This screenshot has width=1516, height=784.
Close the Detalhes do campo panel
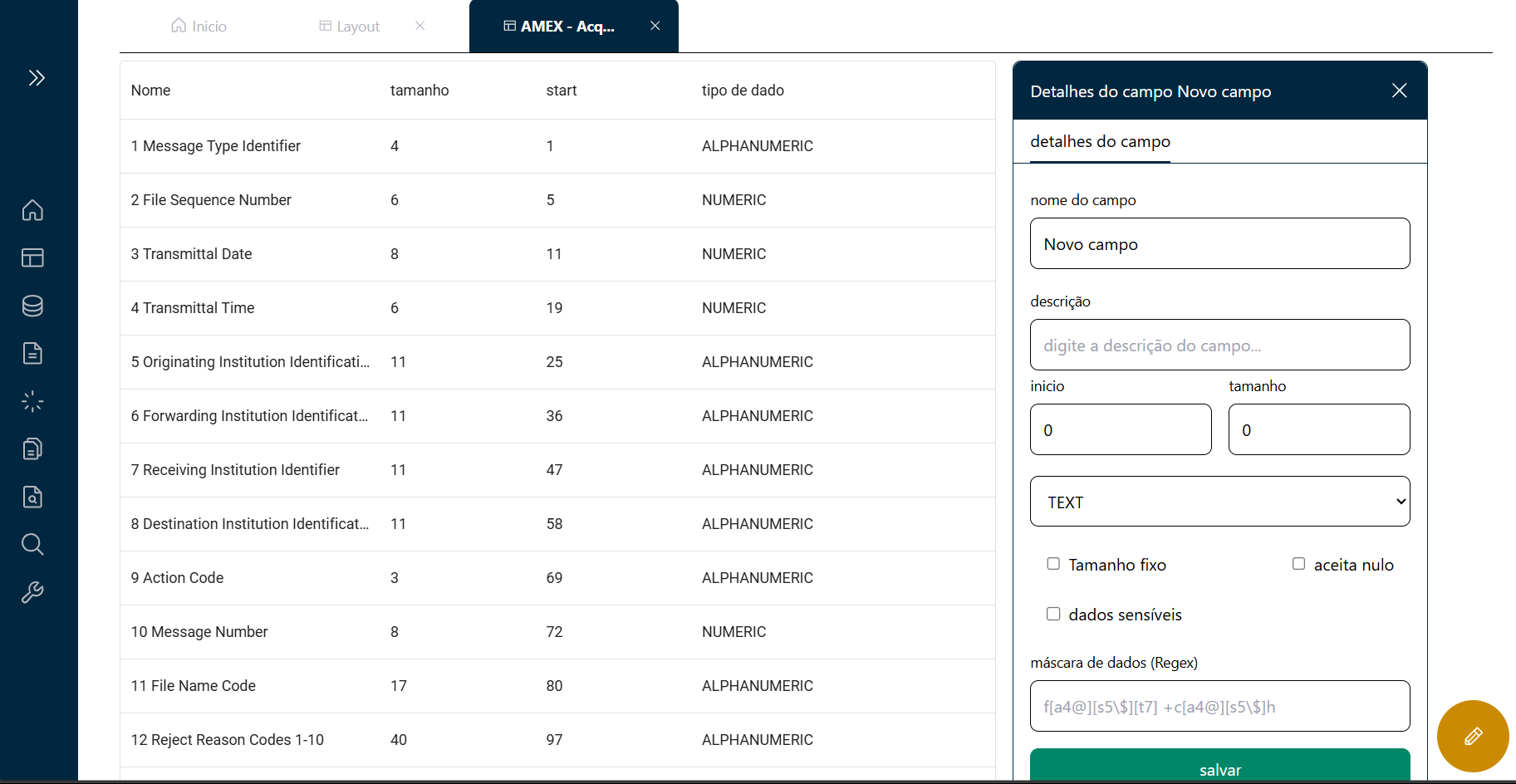pyautogui.click(x=1399, y=91)
